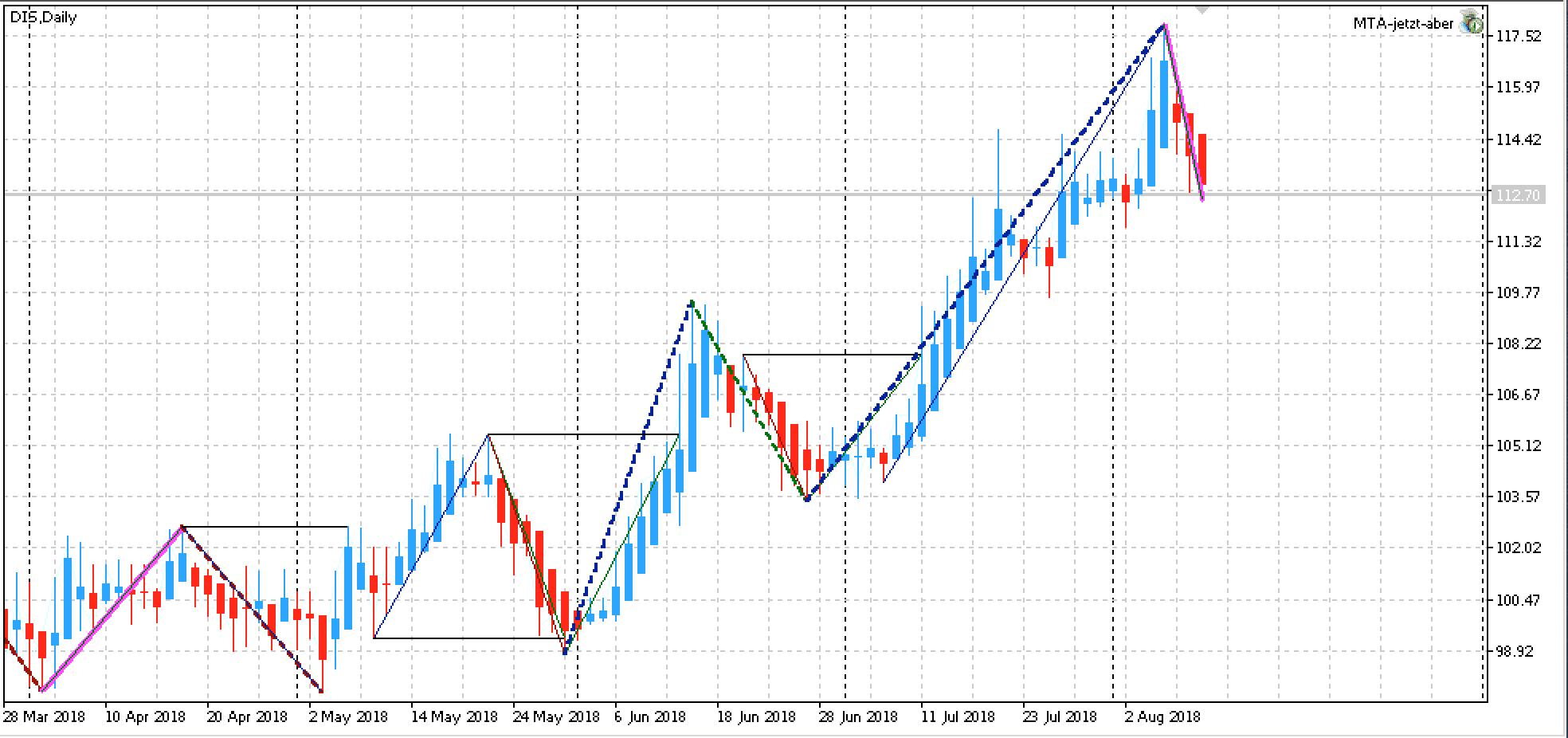Click the 6 Jun 2018 date label
This screenshot has height=738, width=1568.
(x=650, y=716)
